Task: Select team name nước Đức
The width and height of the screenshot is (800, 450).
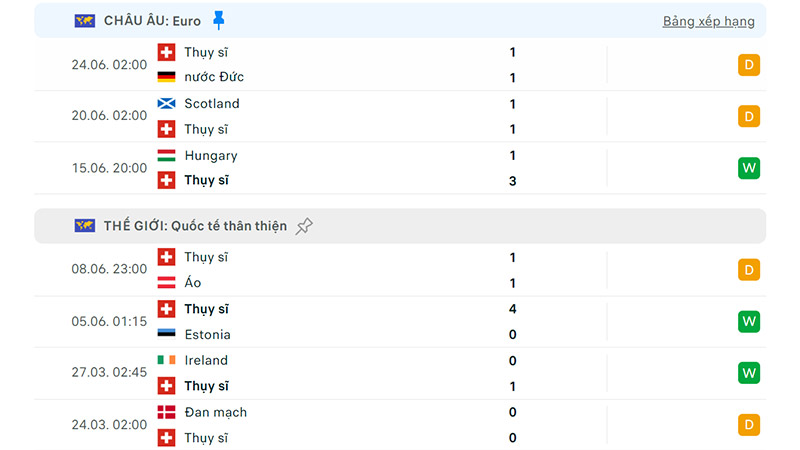Action: [214, 77]
